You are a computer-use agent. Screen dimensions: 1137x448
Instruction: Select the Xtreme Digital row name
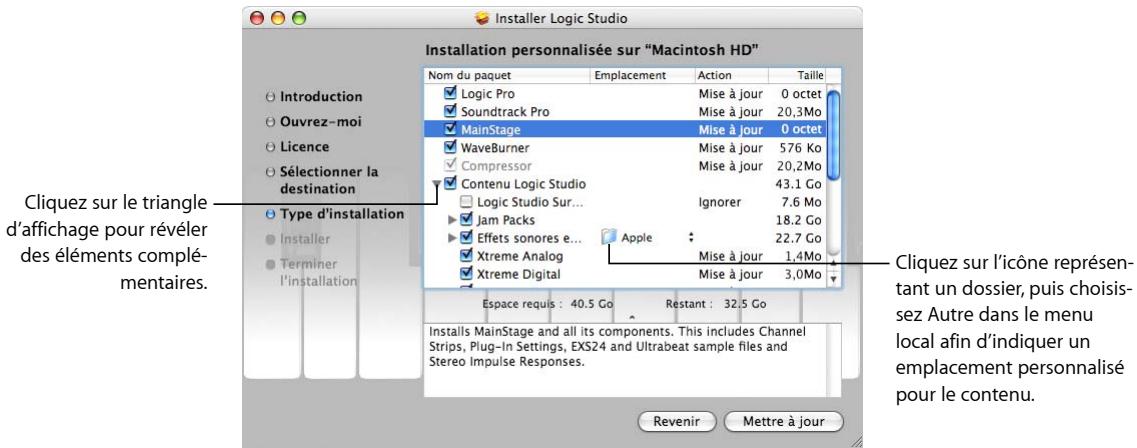point(518,274)
